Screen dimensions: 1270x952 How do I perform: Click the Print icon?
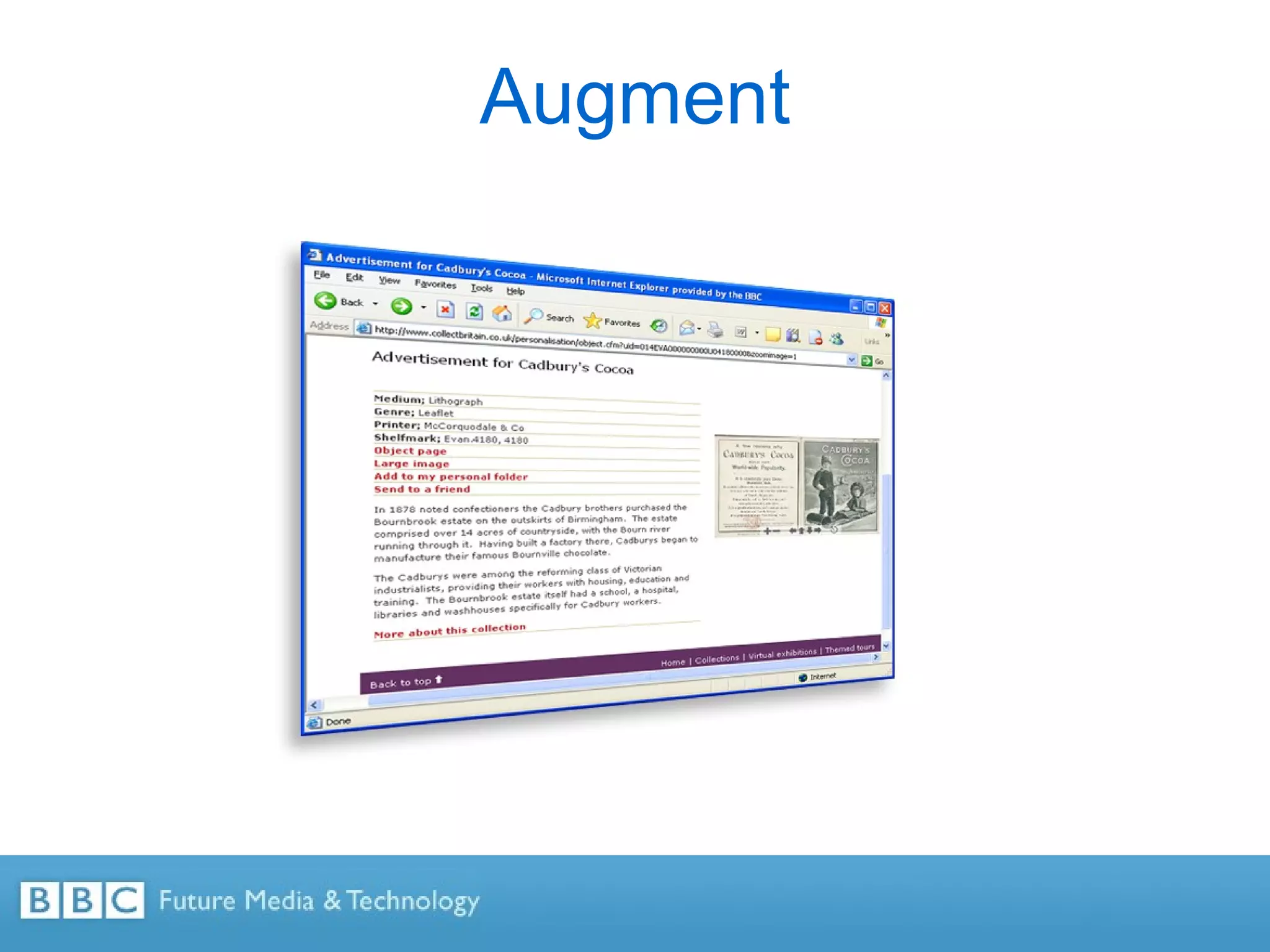[x=715, y=329]
